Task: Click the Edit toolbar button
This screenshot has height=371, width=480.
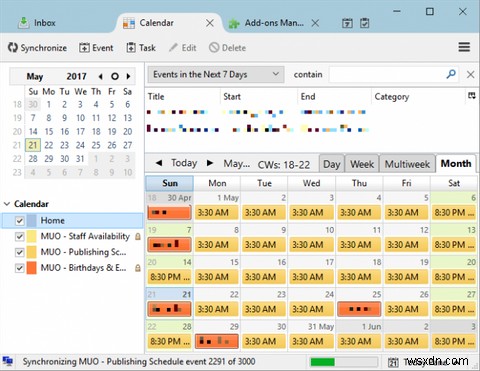Action: click(183, 48)
